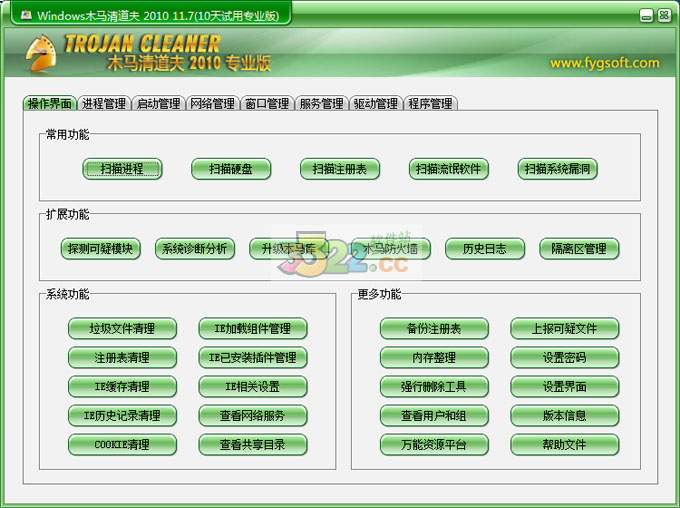Screen dimensions: 680x508
Task: Open IE加载组件管理
Action: click(253, 328)
